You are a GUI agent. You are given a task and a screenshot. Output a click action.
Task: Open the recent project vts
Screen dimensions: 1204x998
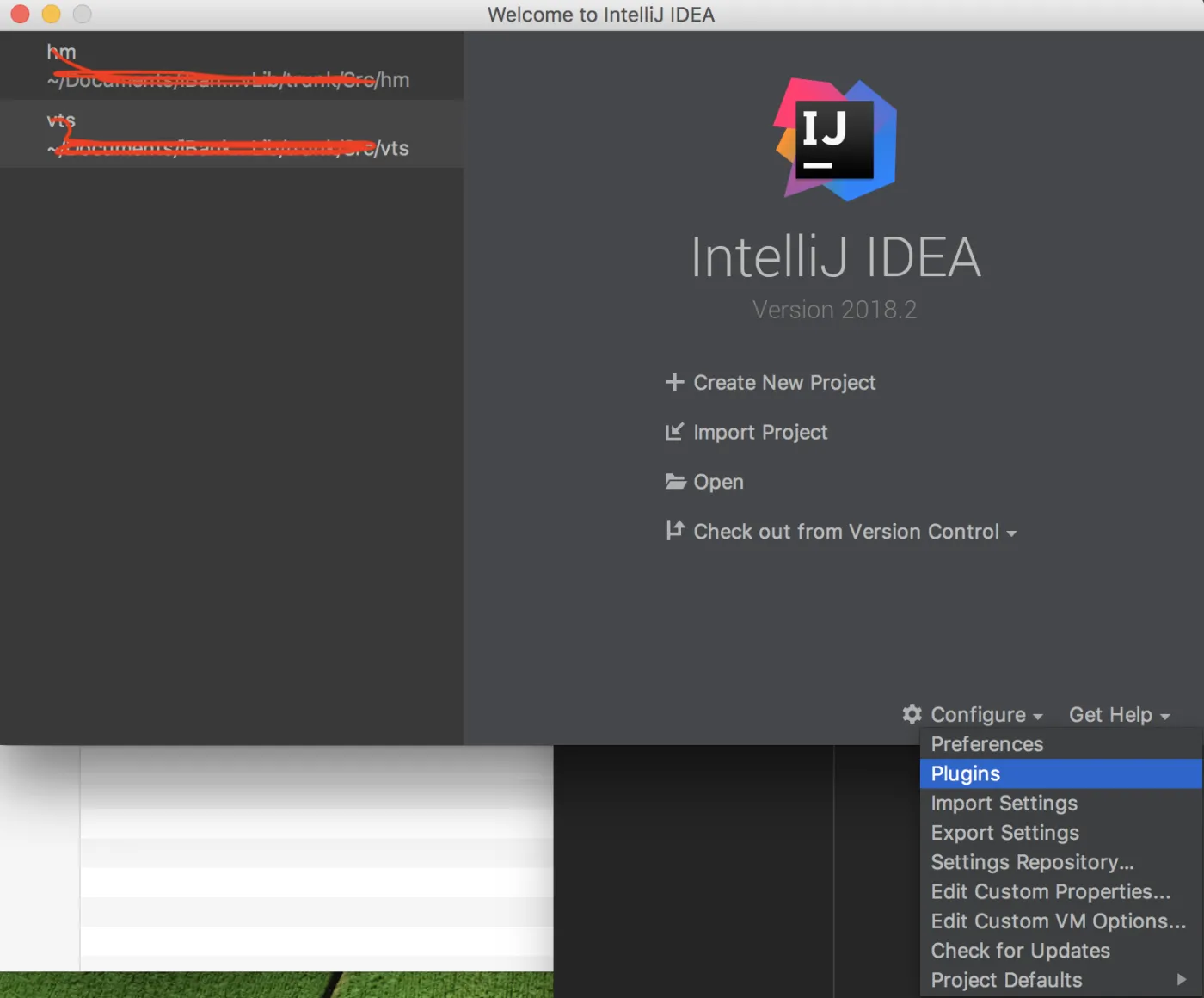[x=231, y=133]
